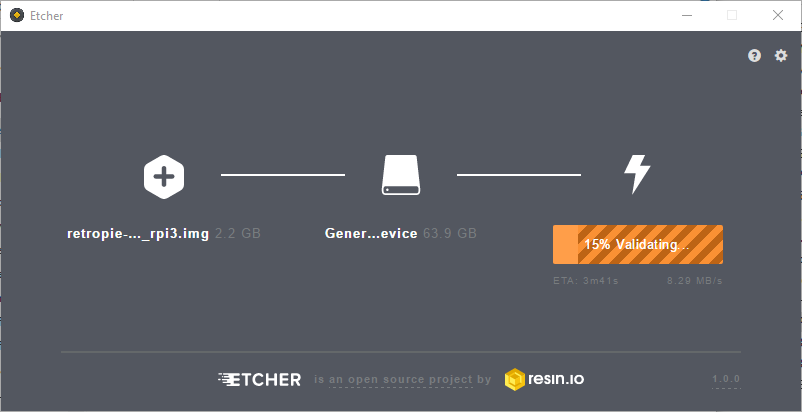This screenshot has height=412, width=802.
Task: Click the 2.2 GB image size label
Action: (238, 234)
